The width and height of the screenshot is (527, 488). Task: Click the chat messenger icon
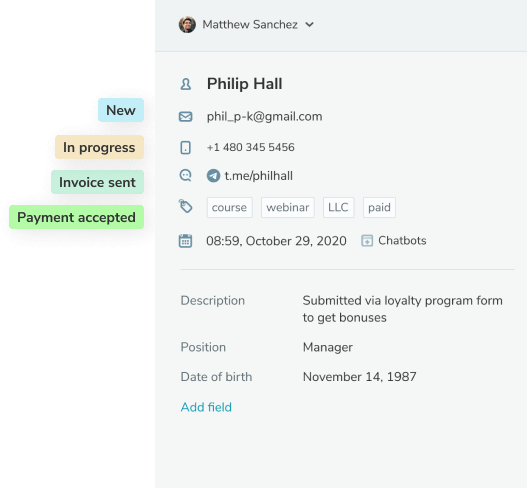click(186, 175)
